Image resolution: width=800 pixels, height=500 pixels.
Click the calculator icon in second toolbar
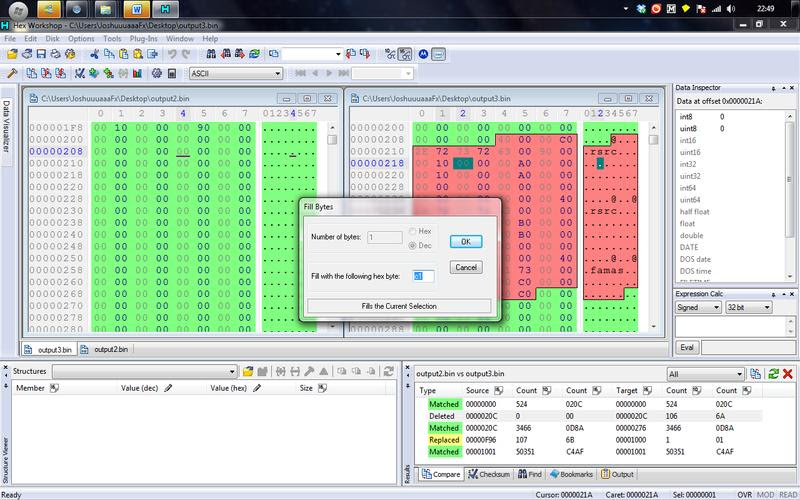(x=172, y=73)
